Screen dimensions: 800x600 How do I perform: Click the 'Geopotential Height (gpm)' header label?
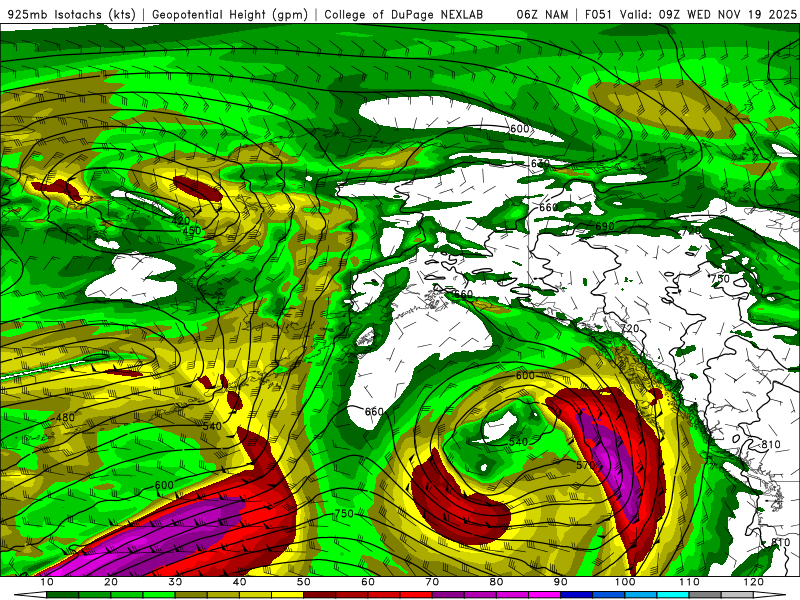230,14
